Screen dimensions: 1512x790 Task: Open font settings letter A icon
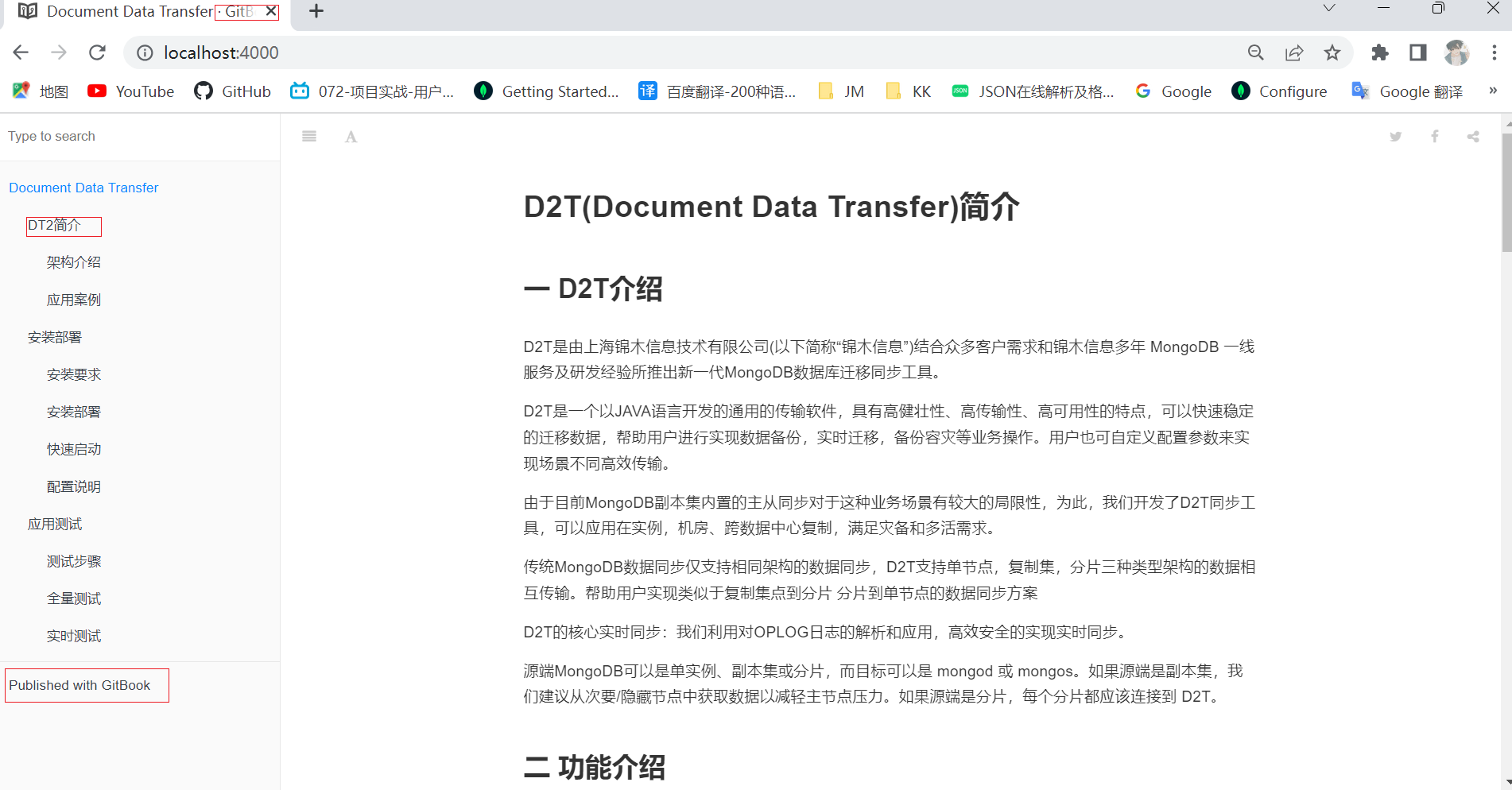click(351, 137)
